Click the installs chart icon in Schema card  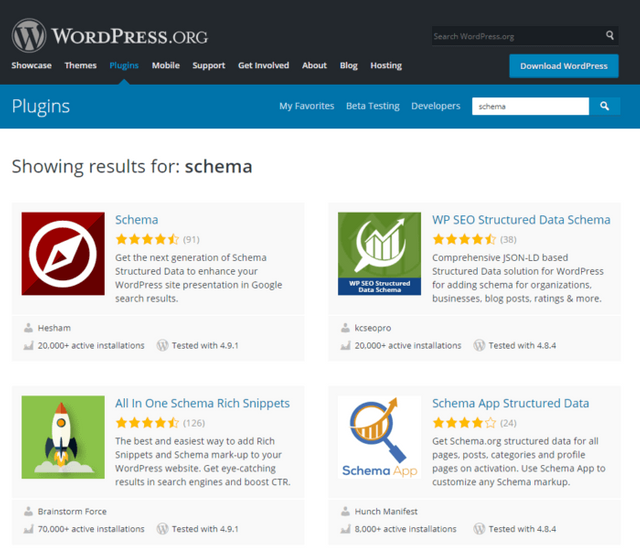(28, 346)
